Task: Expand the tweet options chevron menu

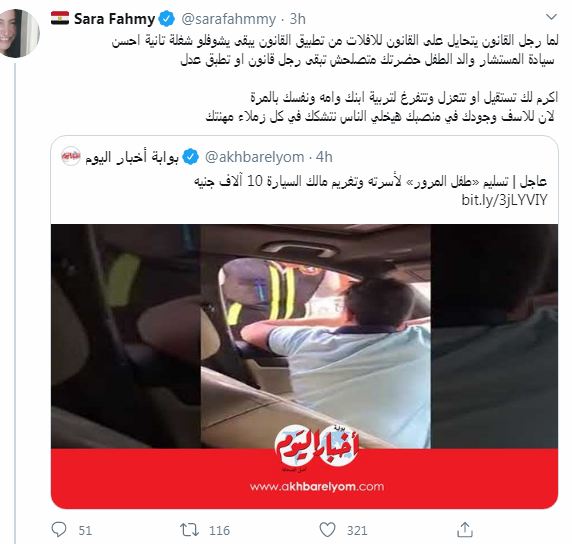Action: point(551,17)
